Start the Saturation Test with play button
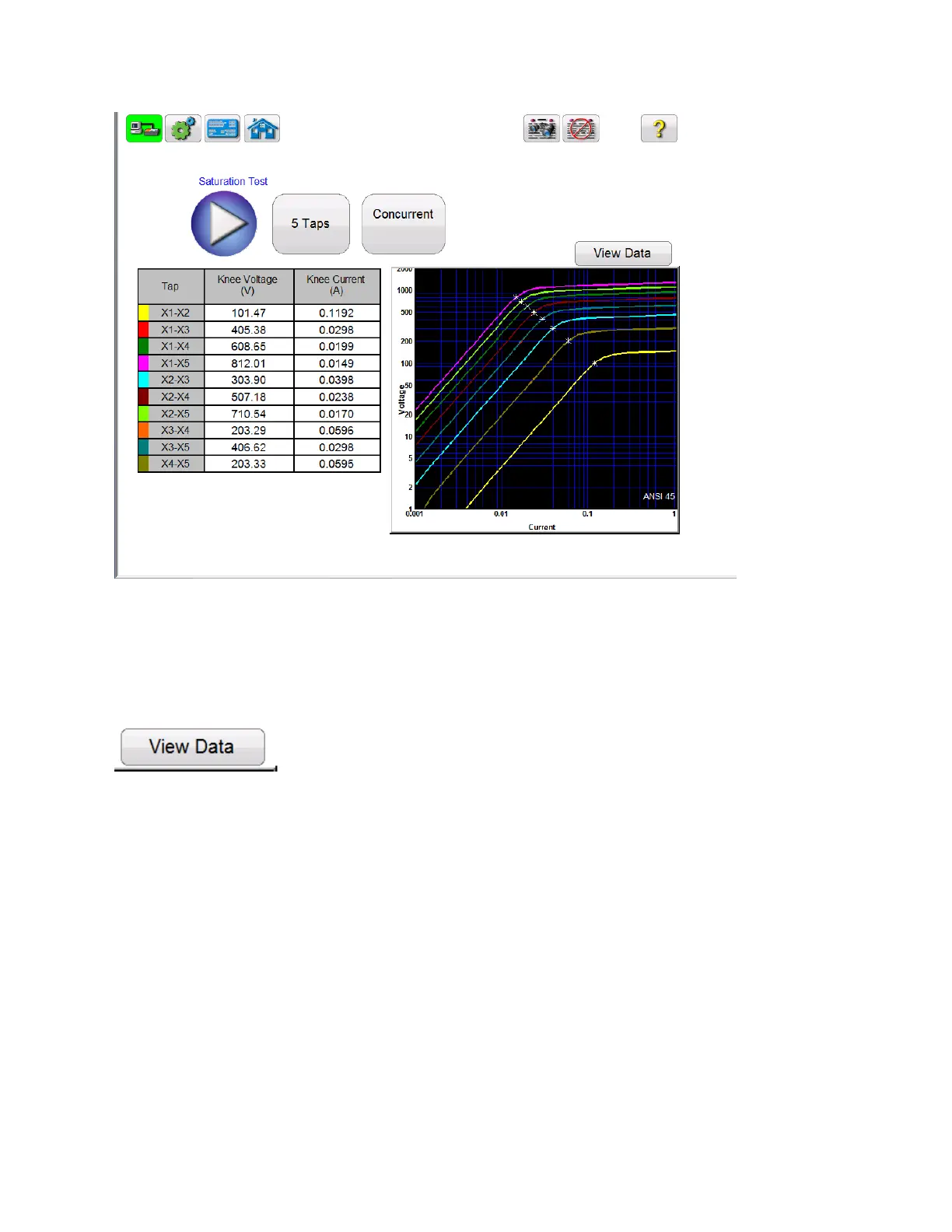Viewport: 952px width, 1232px height. click(x=224, y=224)
